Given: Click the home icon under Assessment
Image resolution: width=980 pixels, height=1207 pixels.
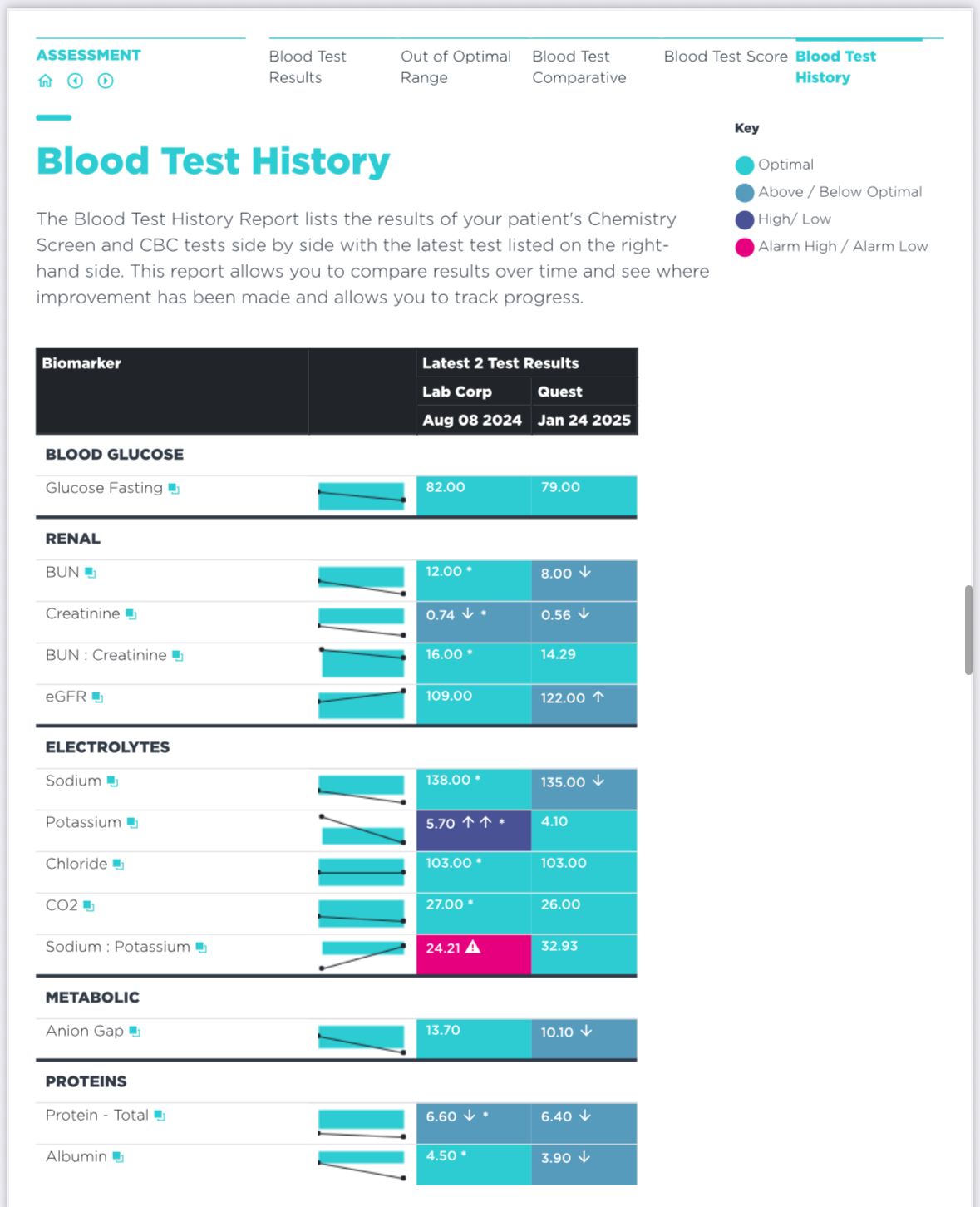Looking at the screenshot, I should click(46, 81).
